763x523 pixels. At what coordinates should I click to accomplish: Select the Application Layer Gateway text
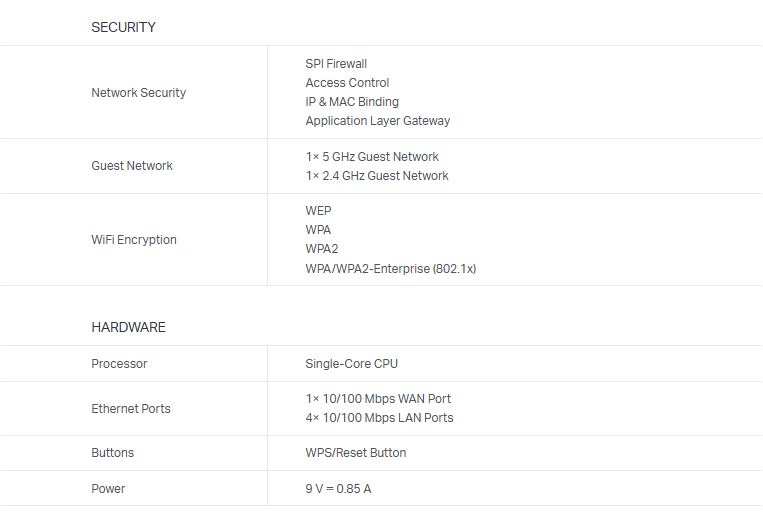pyautogui.click(x=377, y=121)
